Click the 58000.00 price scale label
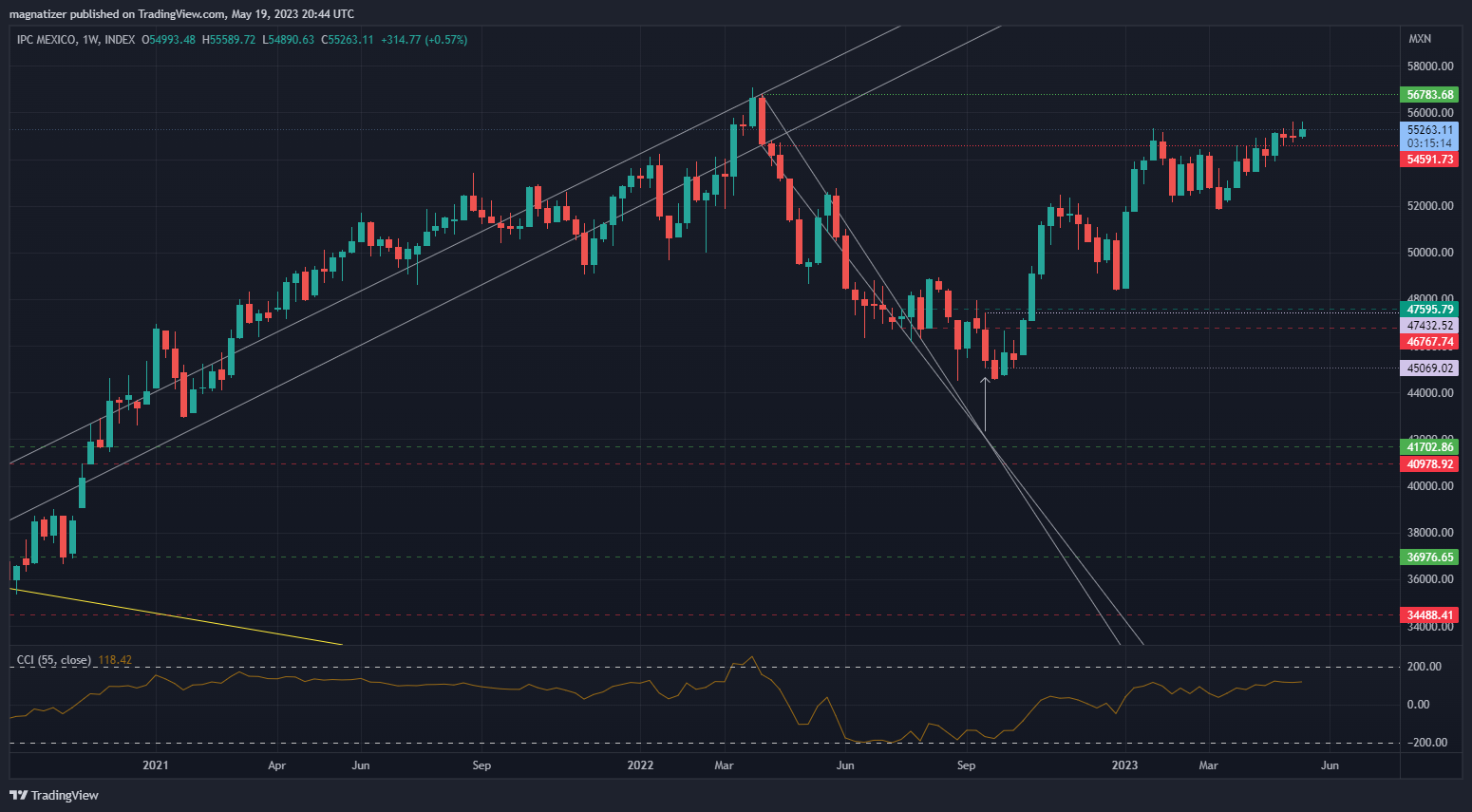Screen dimensions: 1472x812 click(1429, 66)
